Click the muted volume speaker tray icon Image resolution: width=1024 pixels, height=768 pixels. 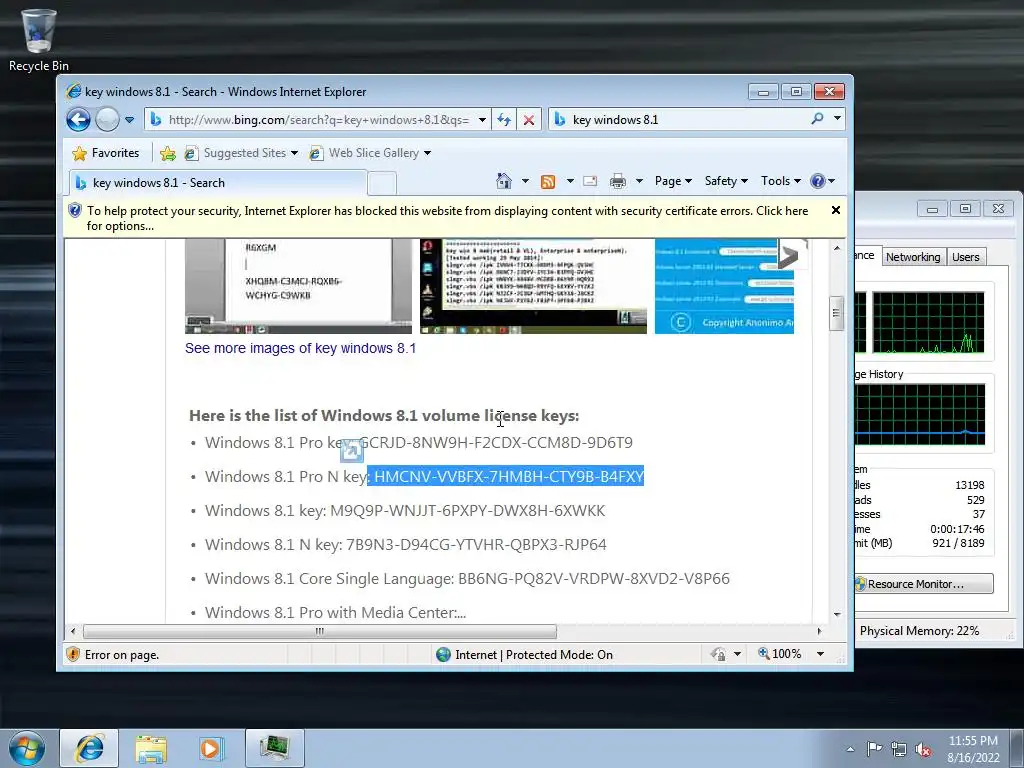pyautogui.click(x=923, y=750)
